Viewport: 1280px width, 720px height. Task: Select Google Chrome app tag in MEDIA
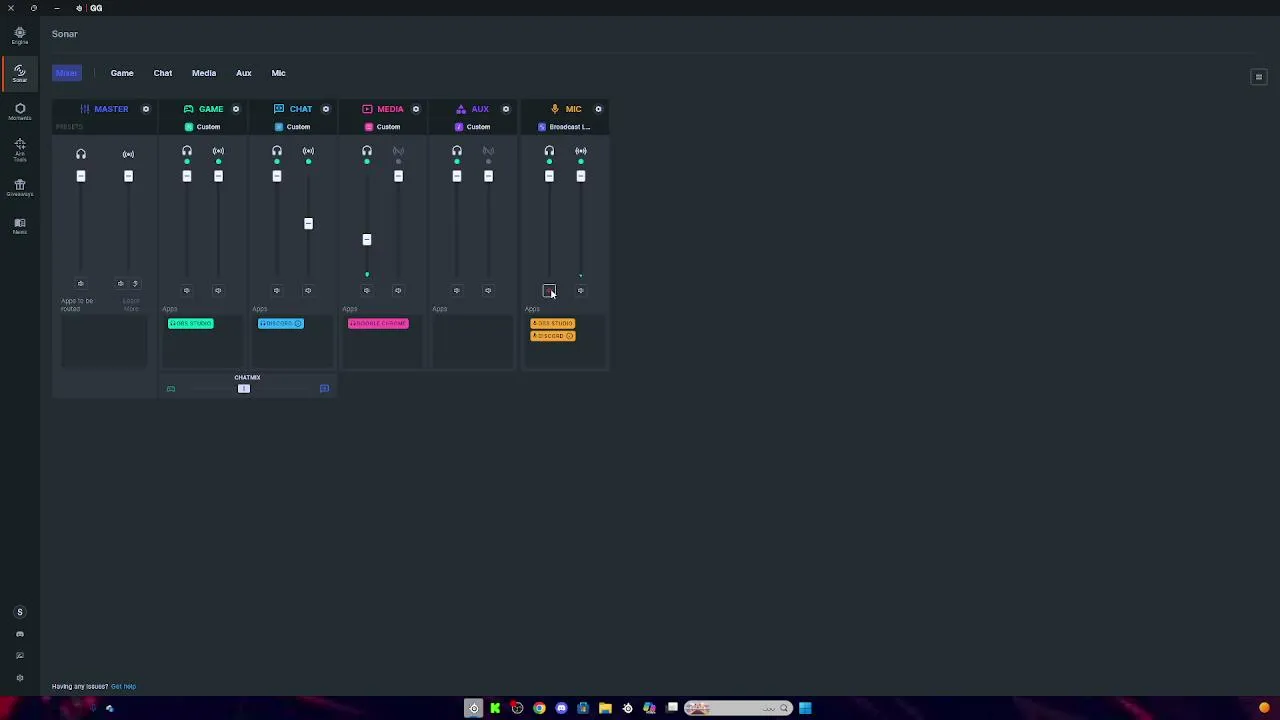378,323
